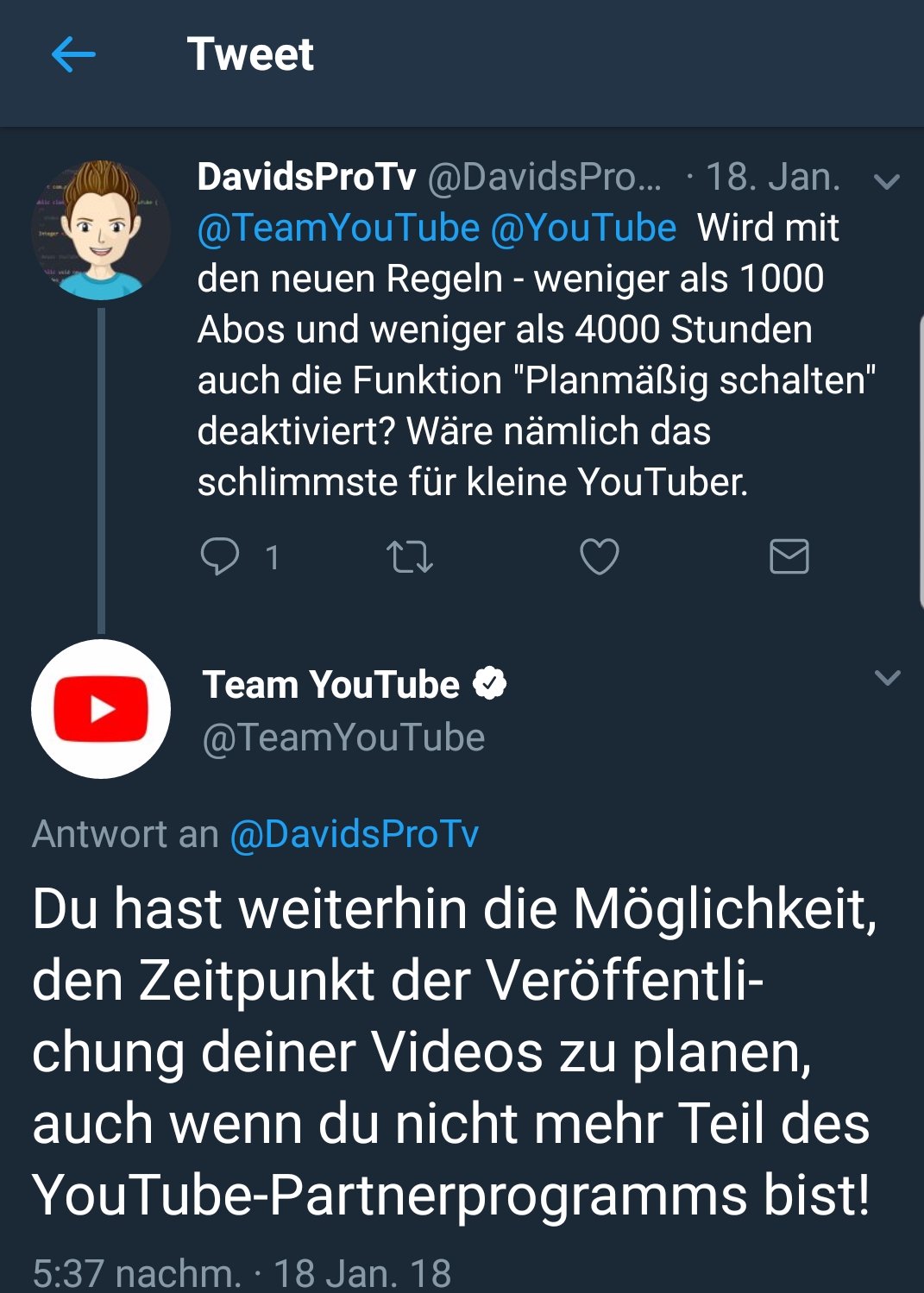Tap the @TeamYouTube handle under the name
Image resolution: width=924 pixels, height=1293 pixels.
343,738
